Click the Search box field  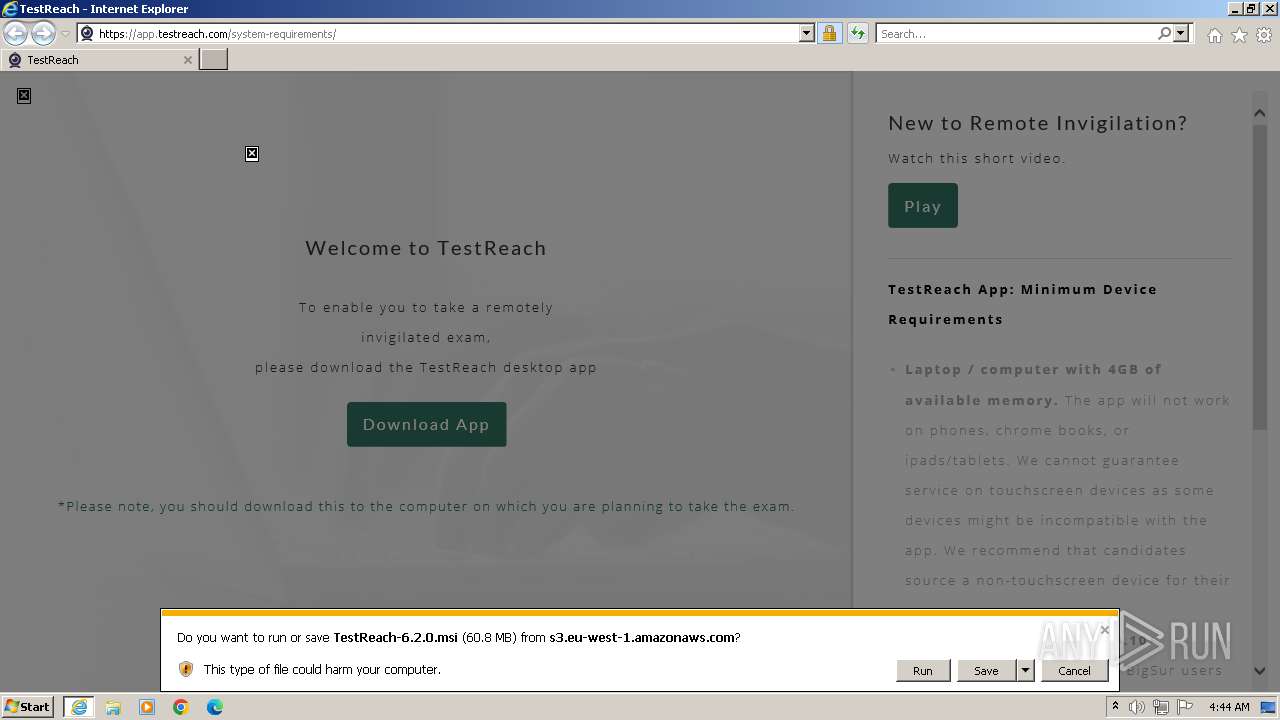point(1016,33)
